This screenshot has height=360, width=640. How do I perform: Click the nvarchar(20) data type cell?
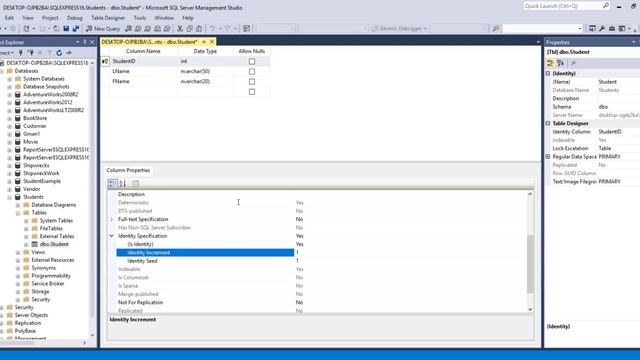coord(205,82)
